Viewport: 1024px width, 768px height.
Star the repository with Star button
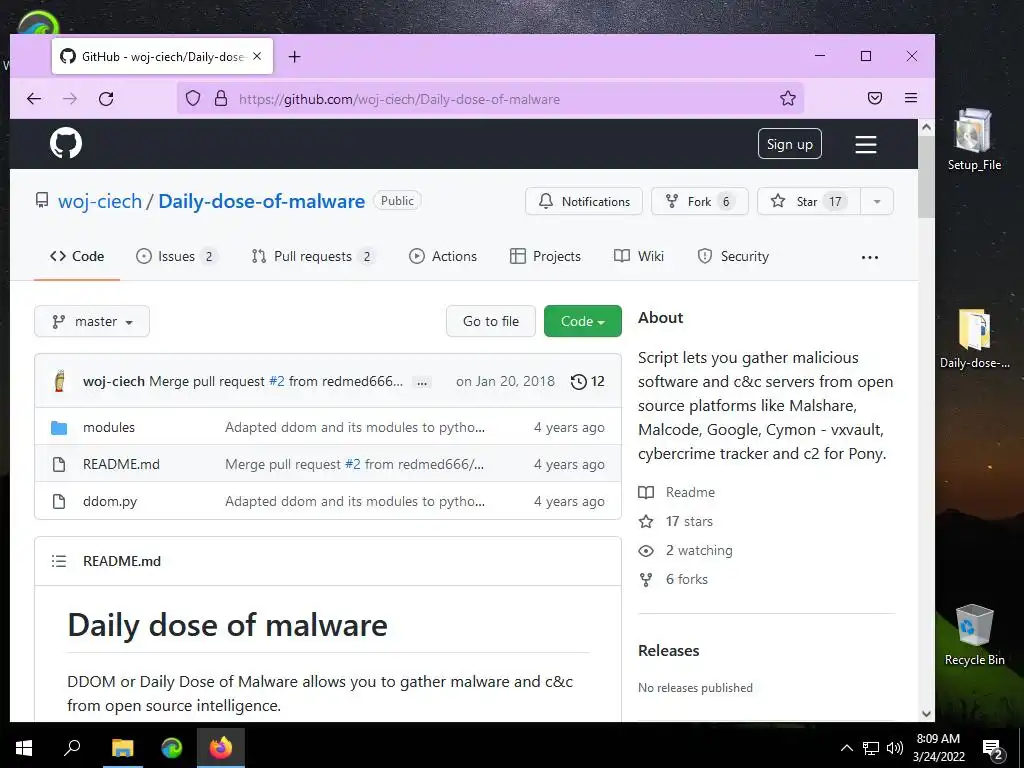click(809, 201)
